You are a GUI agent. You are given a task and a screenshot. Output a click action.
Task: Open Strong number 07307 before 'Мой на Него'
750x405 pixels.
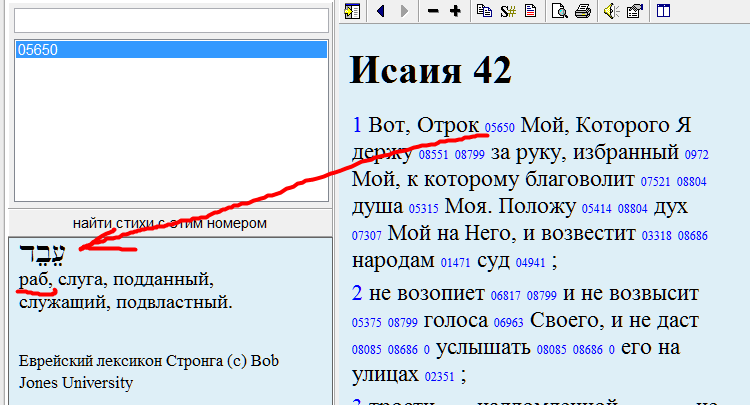367,236
